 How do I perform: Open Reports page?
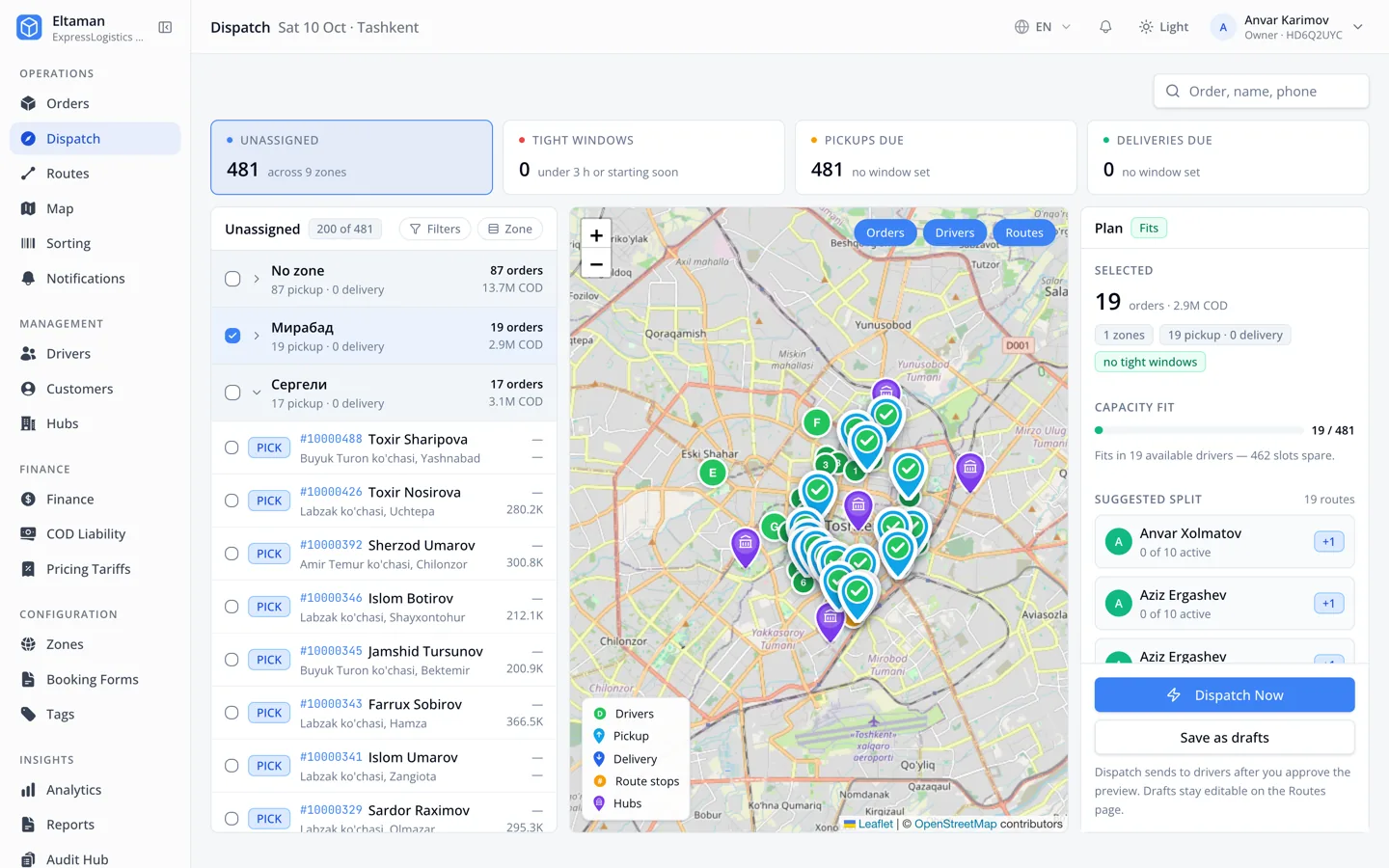[x=95, y=825]
